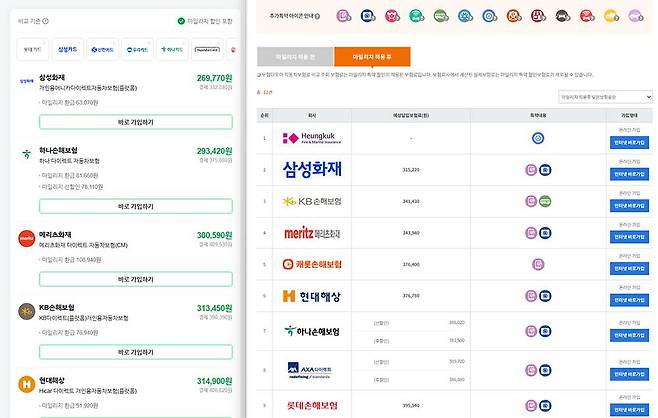
Task: Open the info icon next to 비교 기준
Action: tap(45, 21)
